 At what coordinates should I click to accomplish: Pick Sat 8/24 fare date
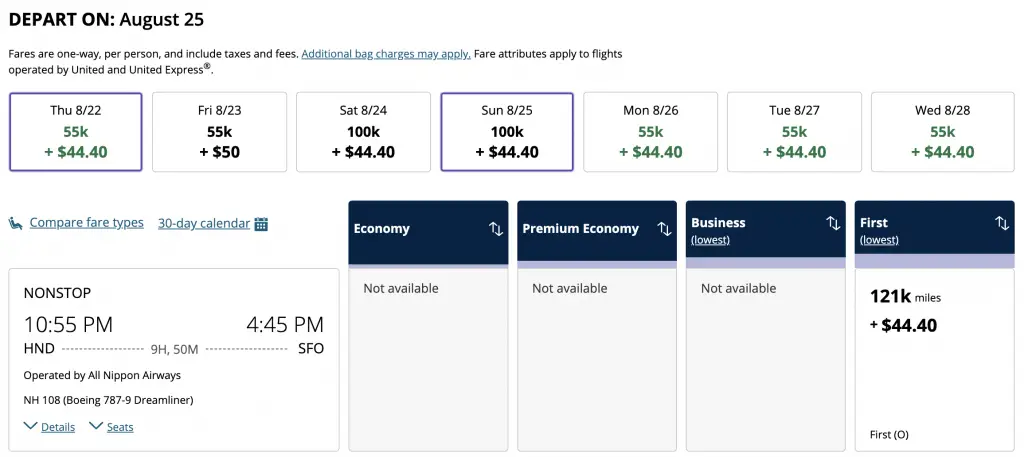coord(363,131)
